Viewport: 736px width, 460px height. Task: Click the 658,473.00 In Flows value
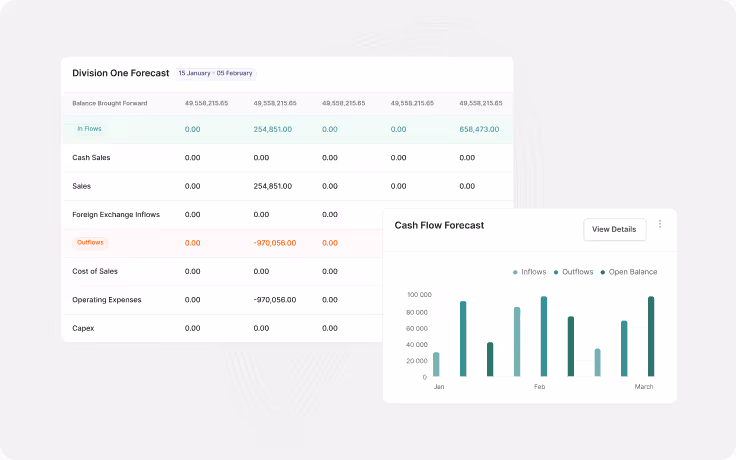479,130
